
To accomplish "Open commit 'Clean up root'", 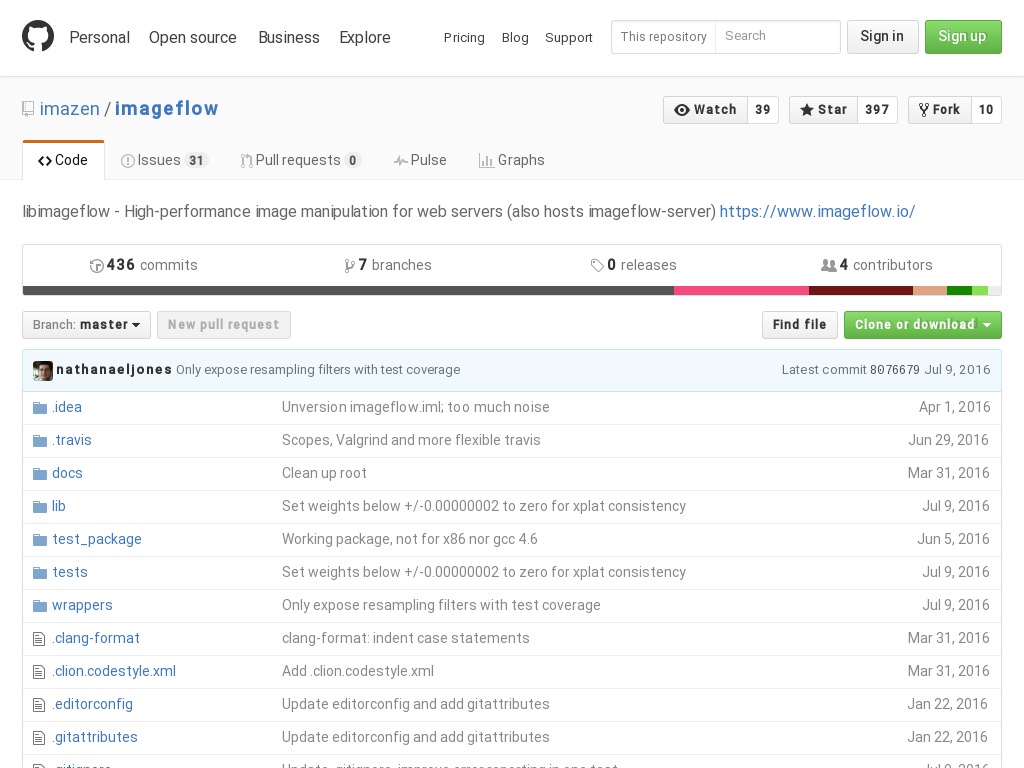I will (324, 473).
